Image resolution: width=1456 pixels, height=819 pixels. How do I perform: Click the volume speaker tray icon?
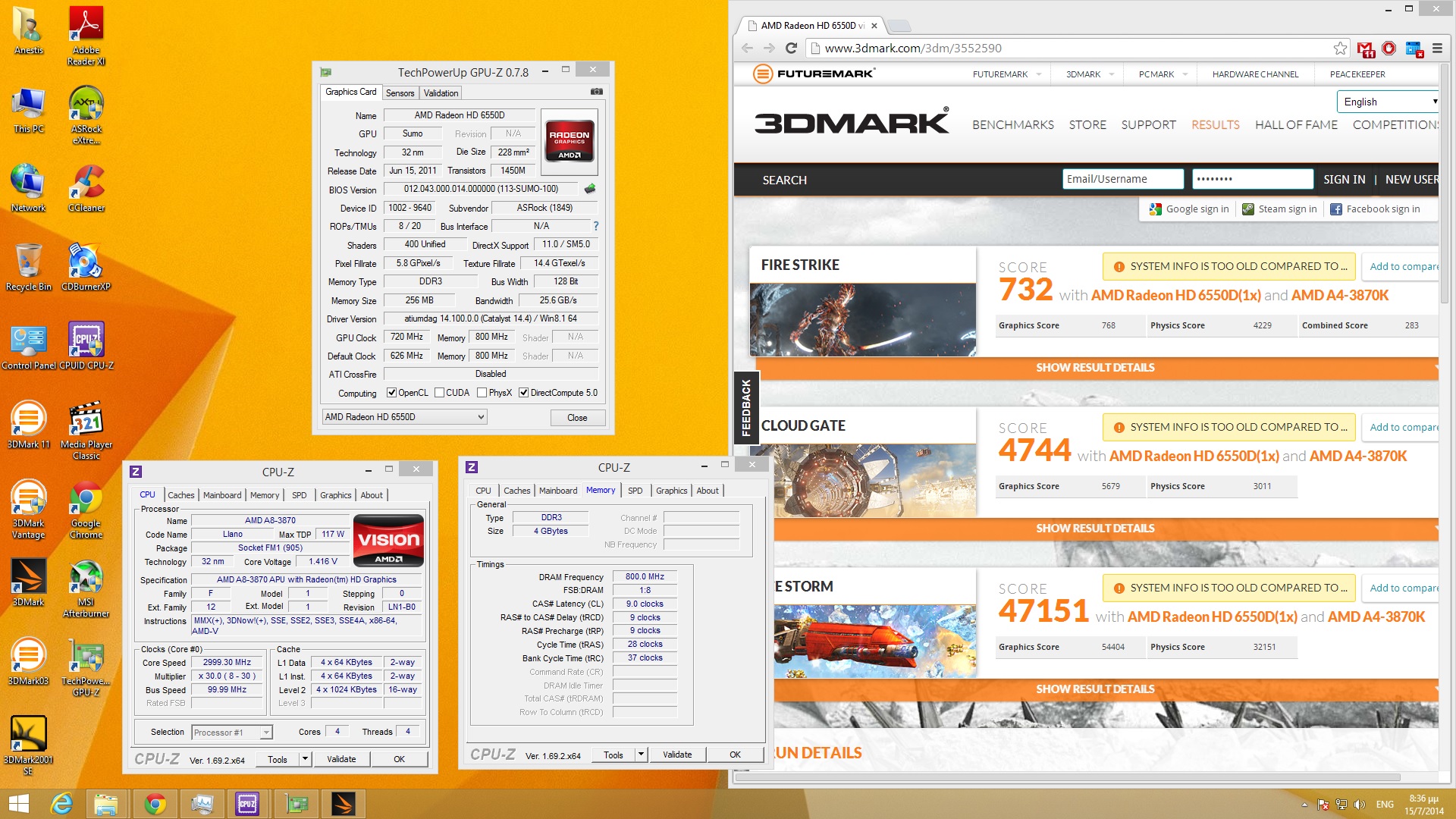[x=1359, y=805]
